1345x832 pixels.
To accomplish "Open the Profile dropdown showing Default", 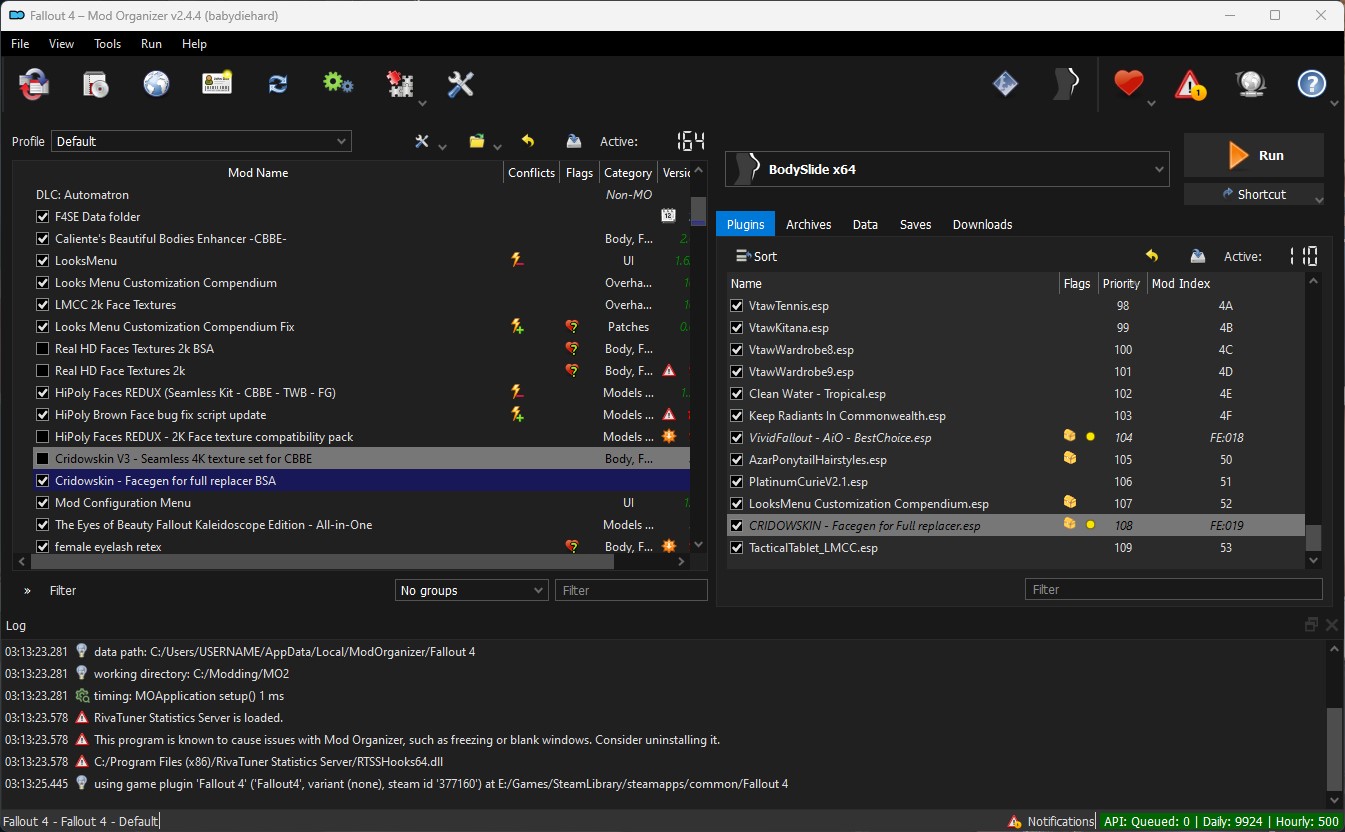I will tap(201, 142).
